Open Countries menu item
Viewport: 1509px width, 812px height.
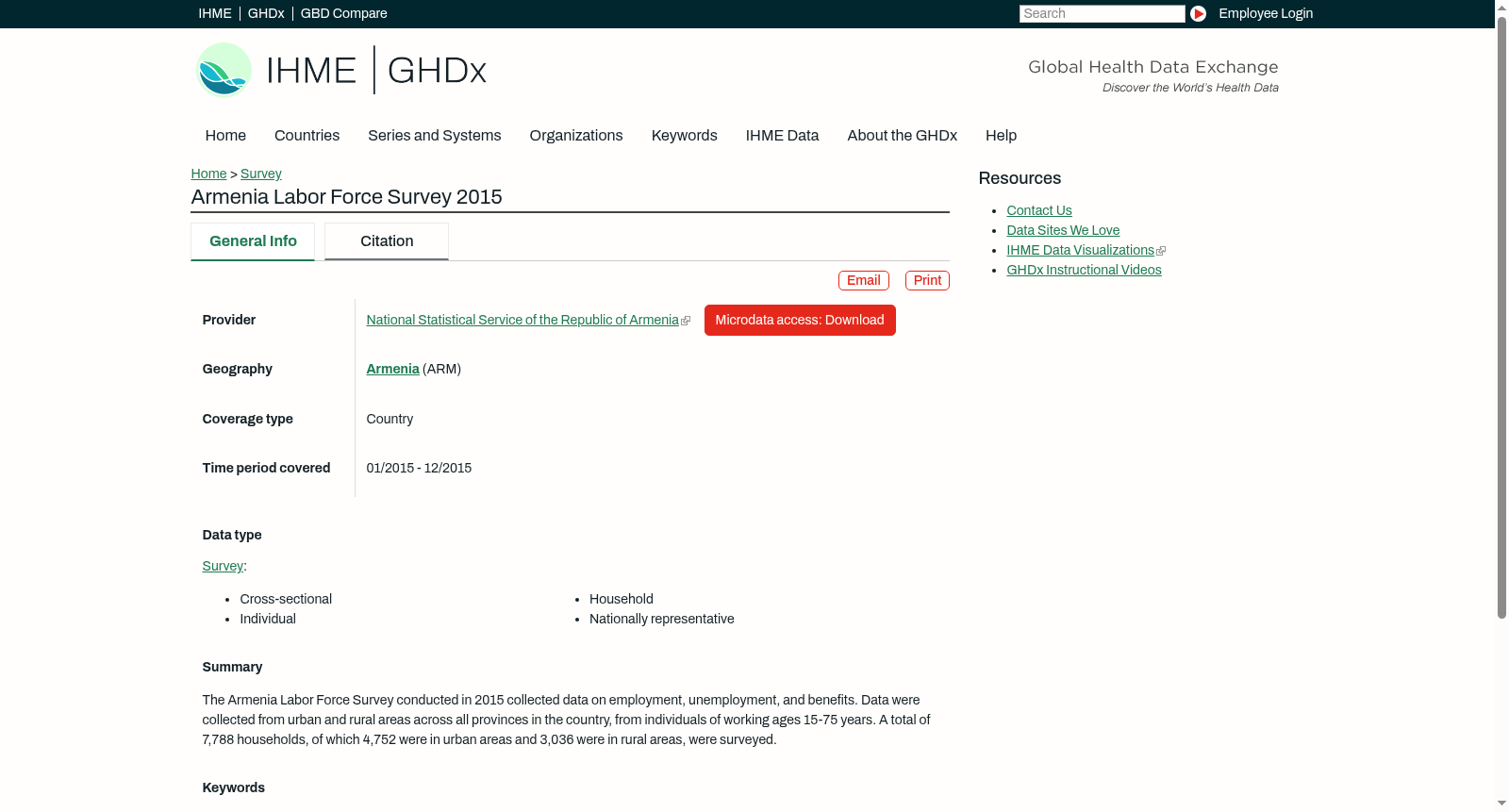click(x=307, y=136)
